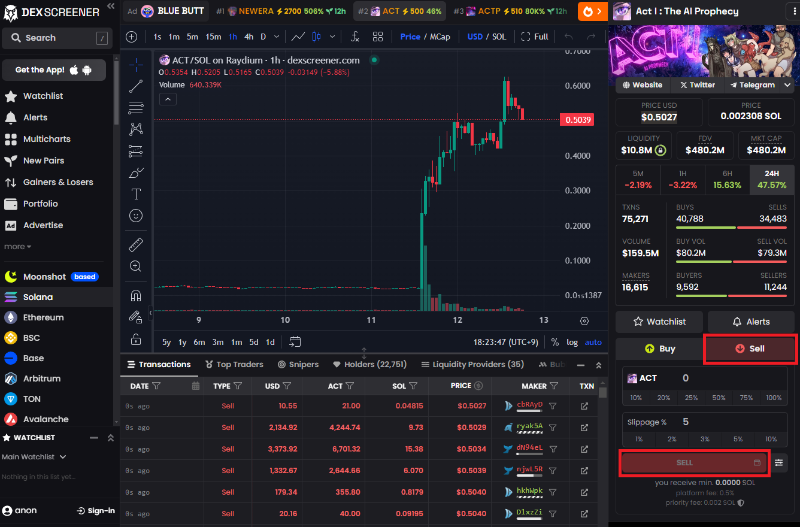Select the brush drawing tool
The image size is (800, 527).
point(136,173)
